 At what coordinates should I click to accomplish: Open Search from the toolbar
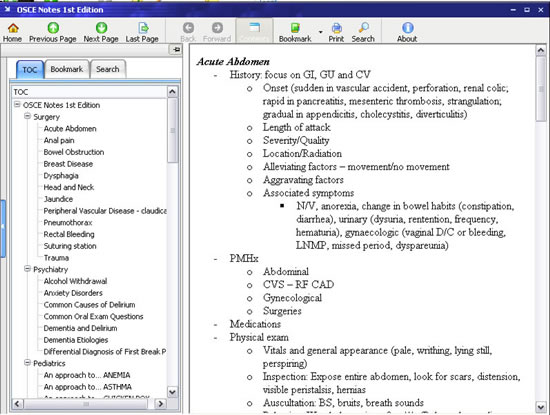[x=363, y=32]
